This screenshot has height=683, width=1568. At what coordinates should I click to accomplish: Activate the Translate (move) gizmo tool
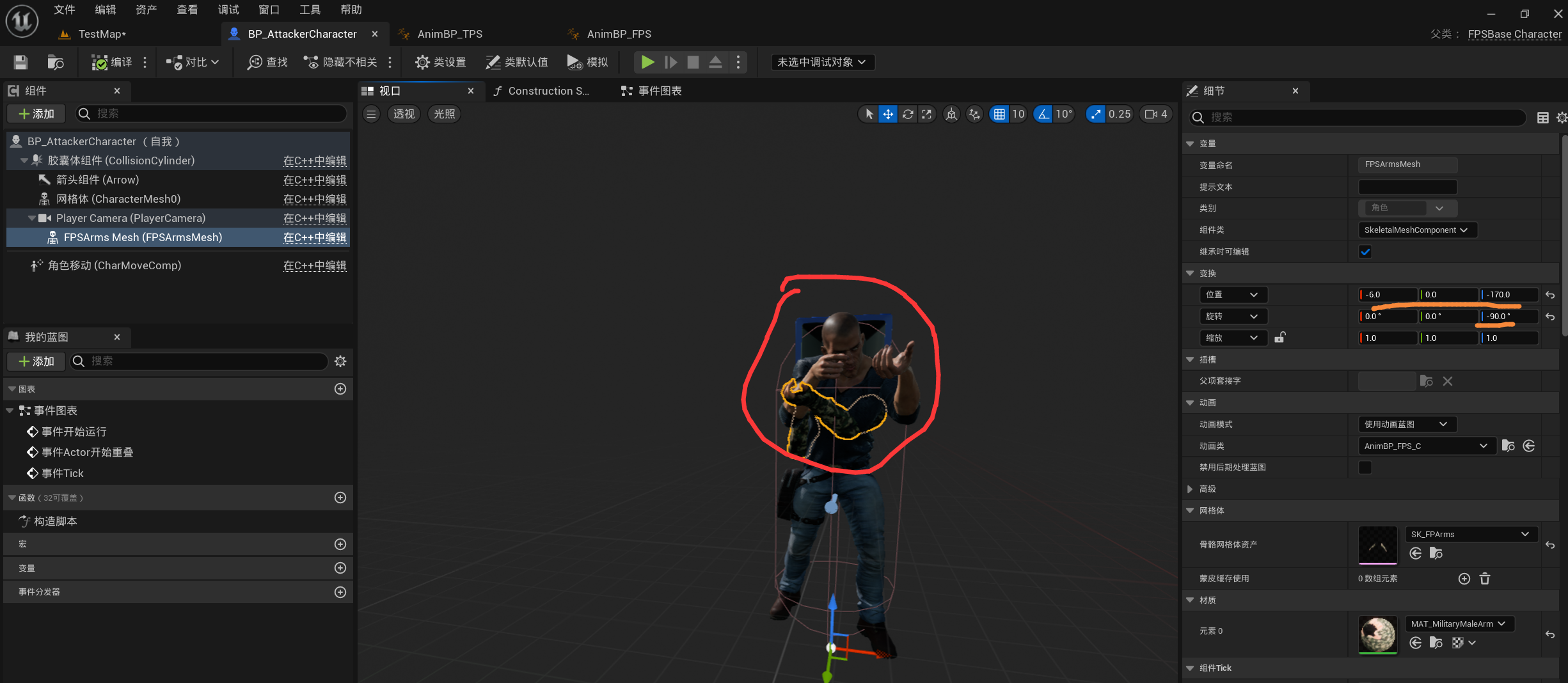(x=888, y=114)
